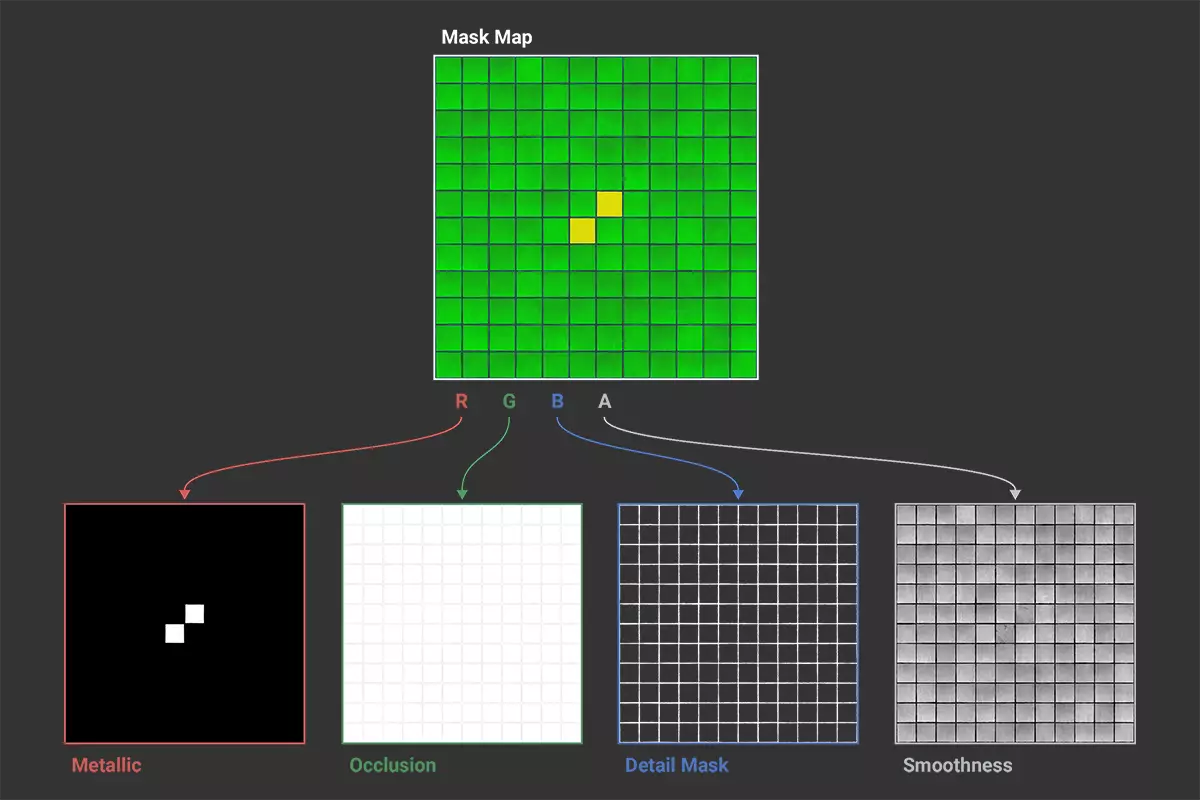
Task: Click the Detail Mask text label
Action: click(x=677, y=766)
